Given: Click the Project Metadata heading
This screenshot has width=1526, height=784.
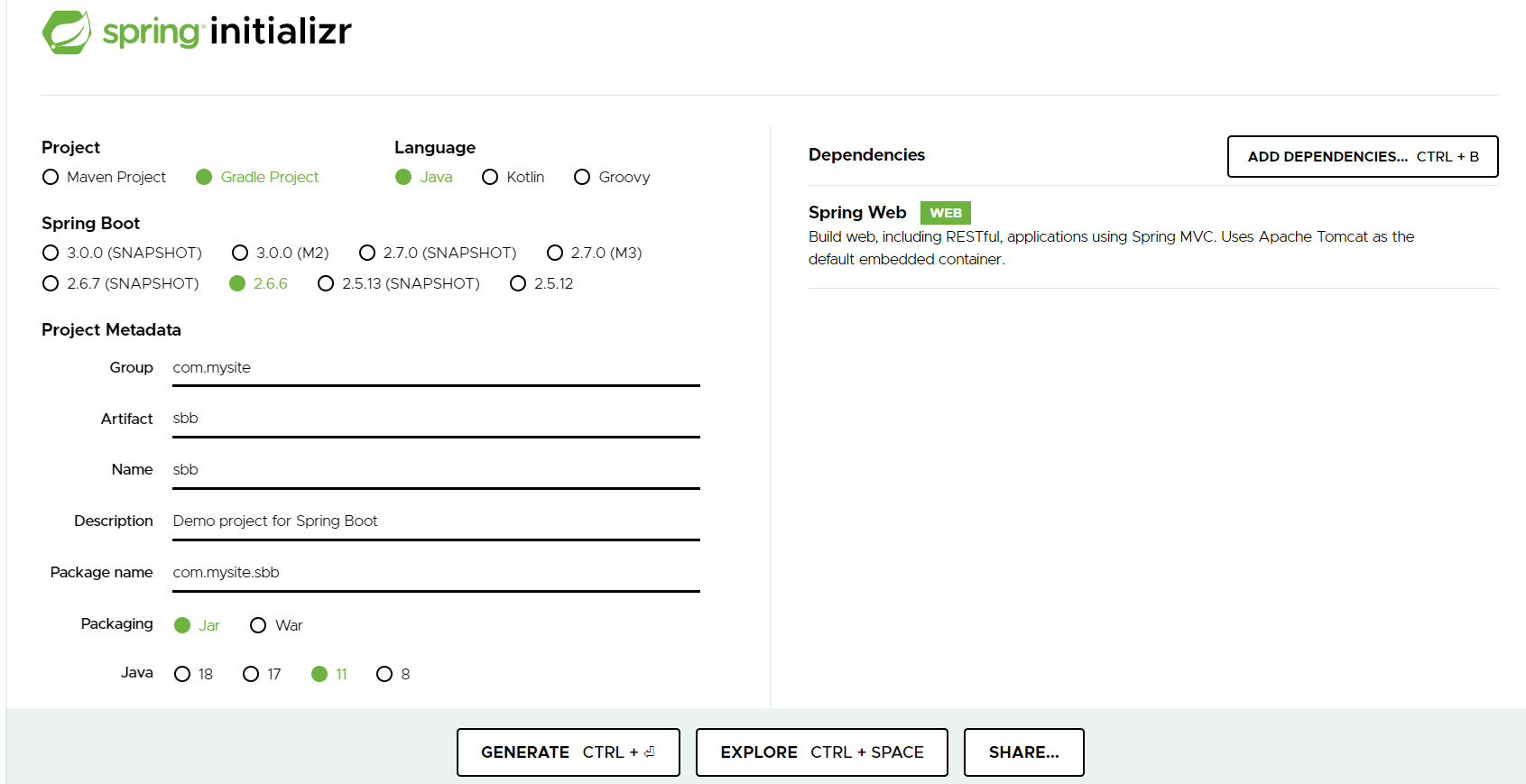Looking at the screenshot, I should [111, 330].
